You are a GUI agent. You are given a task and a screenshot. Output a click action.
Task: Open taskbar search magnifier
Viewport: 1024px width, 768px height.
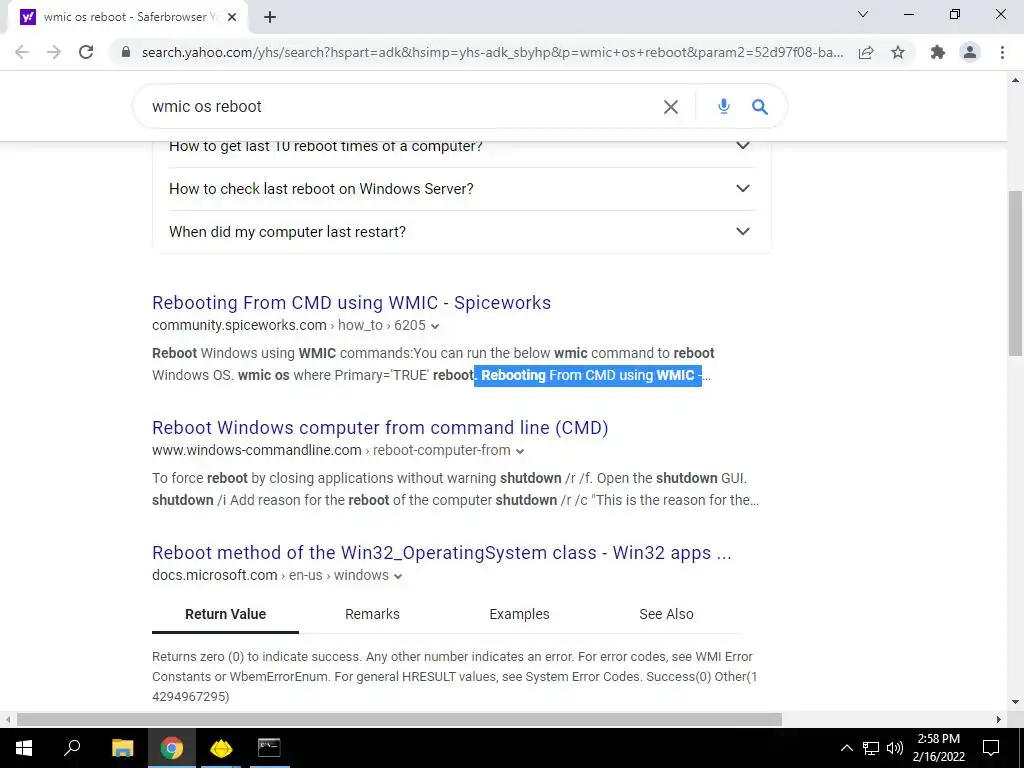[72, 748]
